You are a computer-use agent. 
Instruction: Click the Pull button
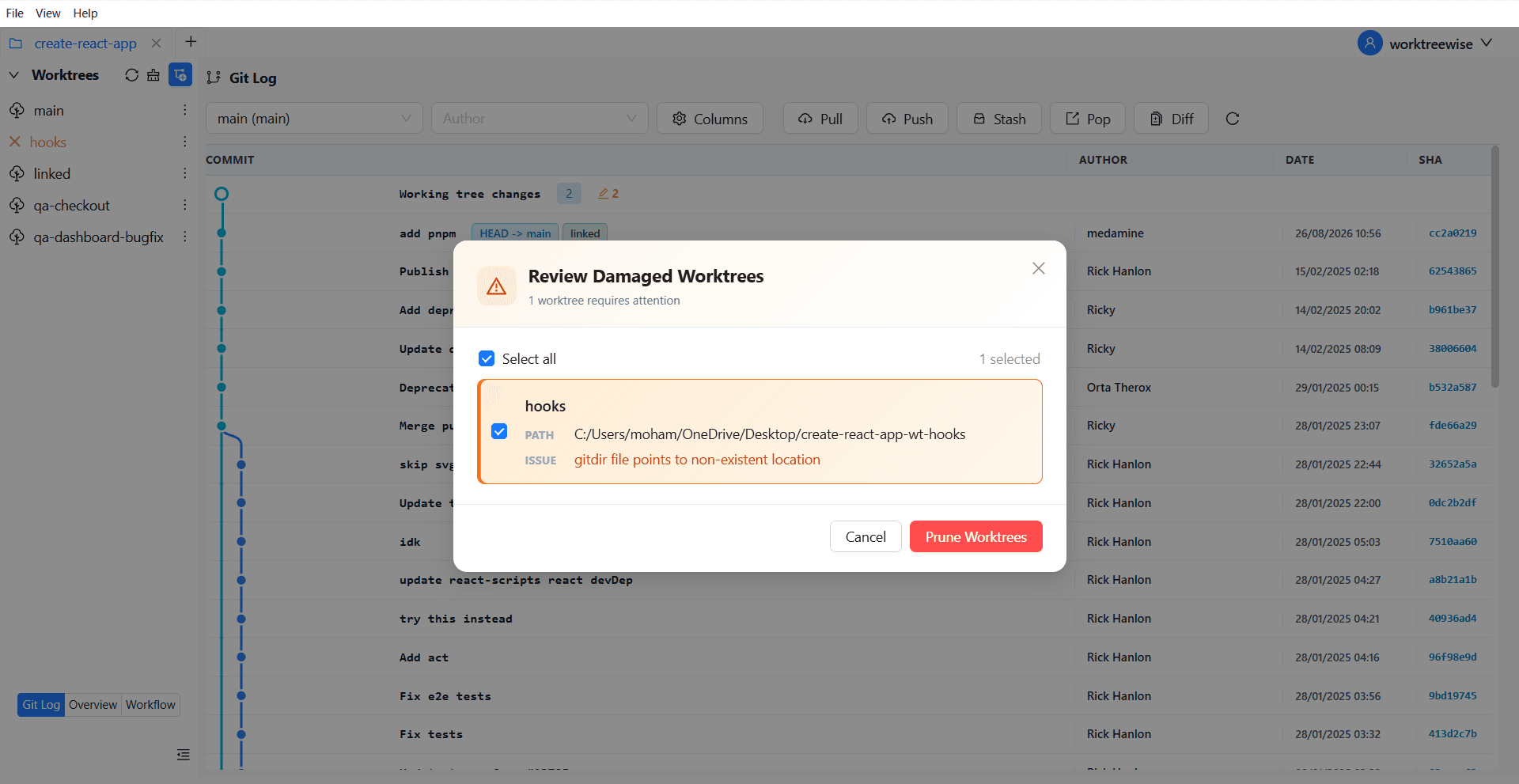(x=820, y=119)
